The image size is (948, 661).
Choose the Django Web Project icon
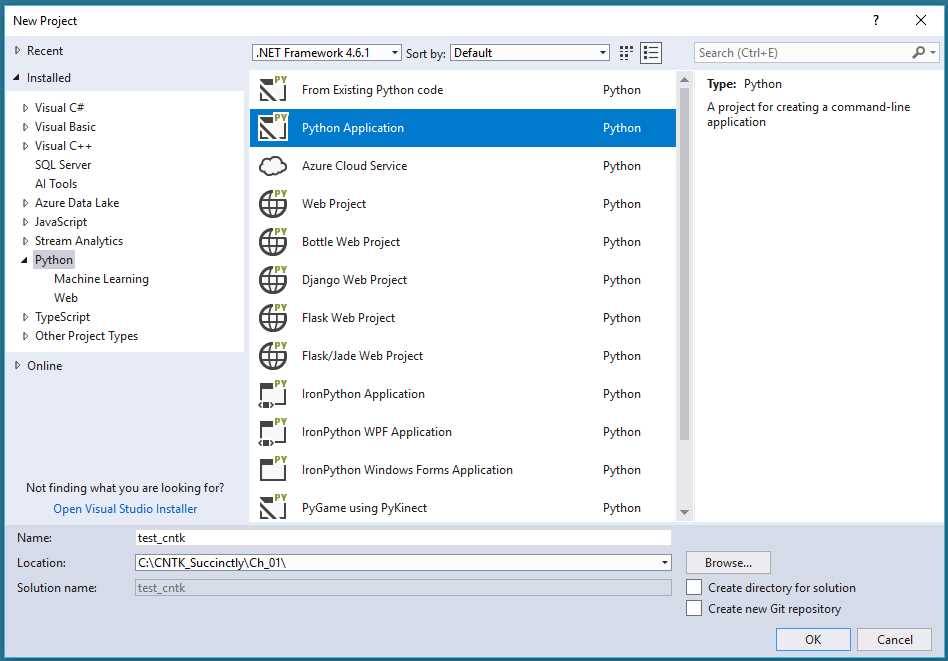274,280
